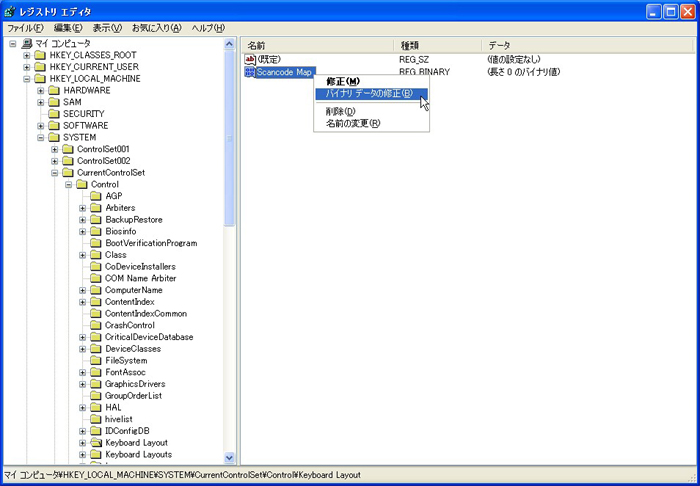Expand the HKEY_CLASSES_ROOT node

[27, 55]
